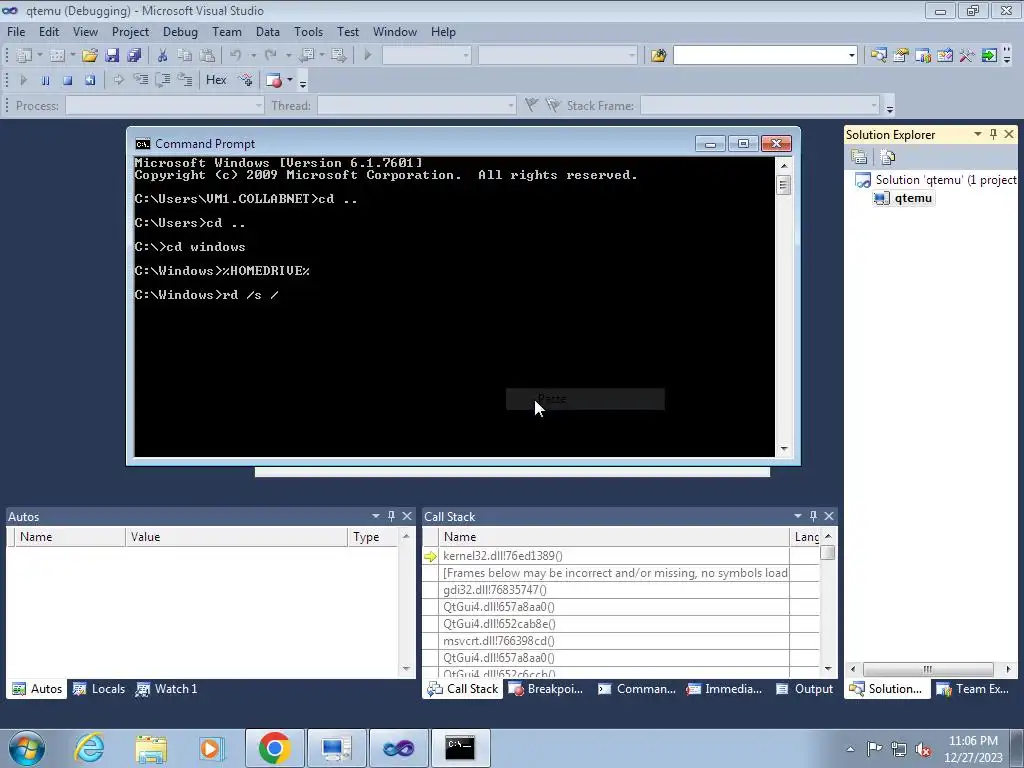This screenshot has height=768, width=1024.
Task: Open the Breakpoints window icon in debug toolbar
Action: (x=274, y=80)
